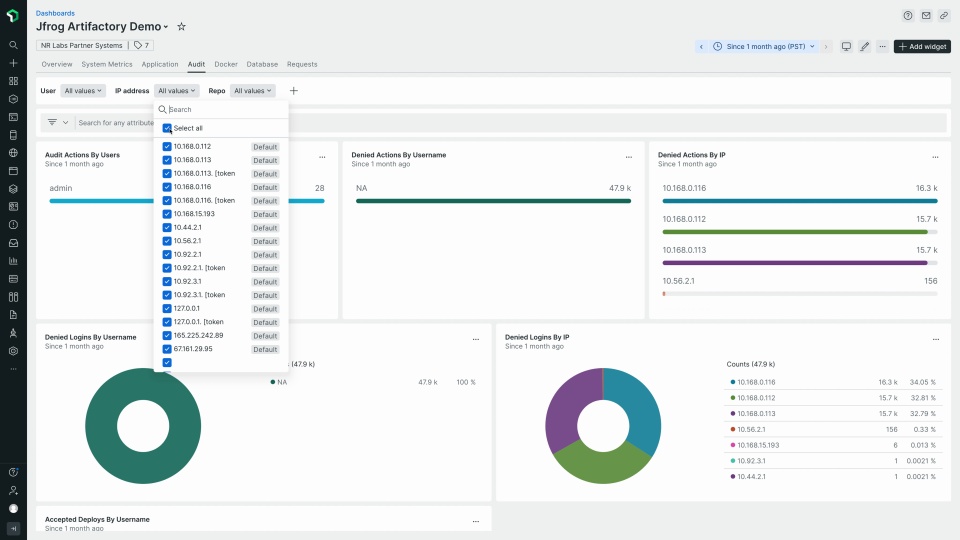Toggle the Select all checkbox
Screen dimensions: 960x540
coord(167,128)
